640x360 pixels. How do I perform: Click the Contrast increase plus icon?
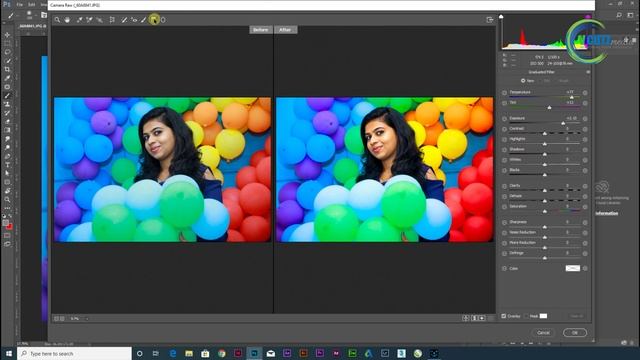click(585, 129)
